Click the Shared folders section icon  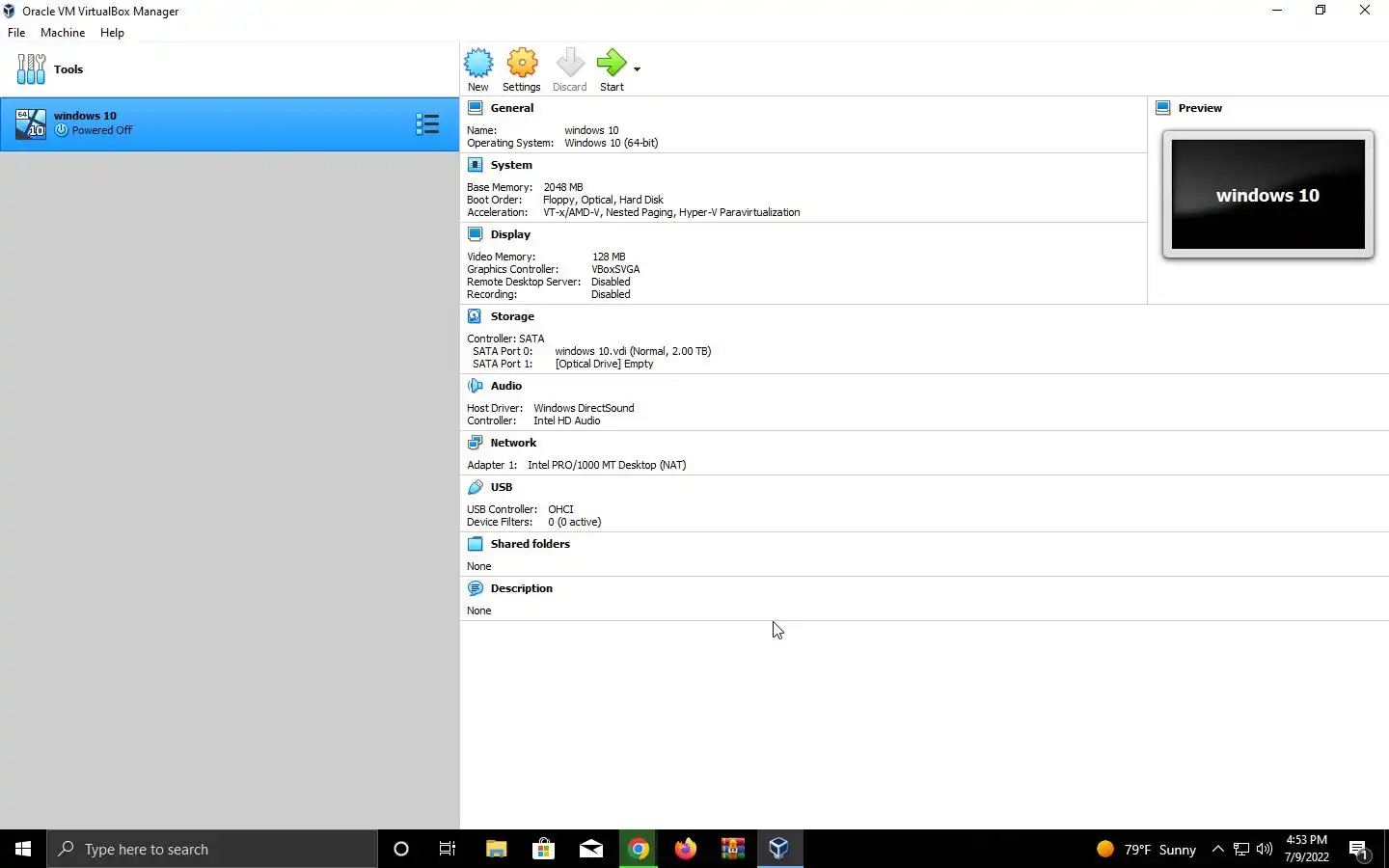coord(476,544)
